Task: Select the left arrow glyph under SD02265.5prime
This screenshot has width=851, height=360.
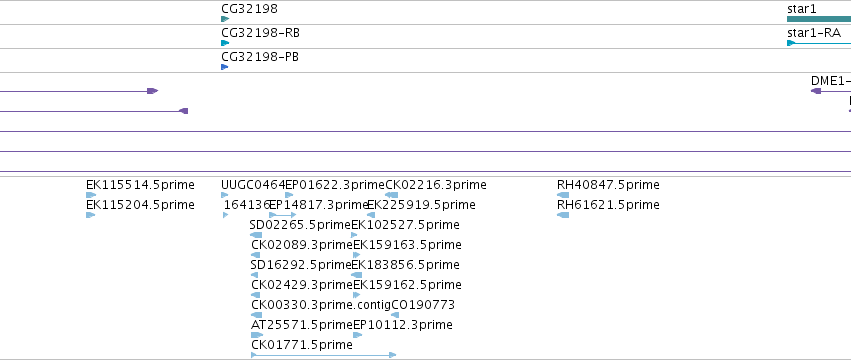Action: pyautogui.click(x=256, y=235)
